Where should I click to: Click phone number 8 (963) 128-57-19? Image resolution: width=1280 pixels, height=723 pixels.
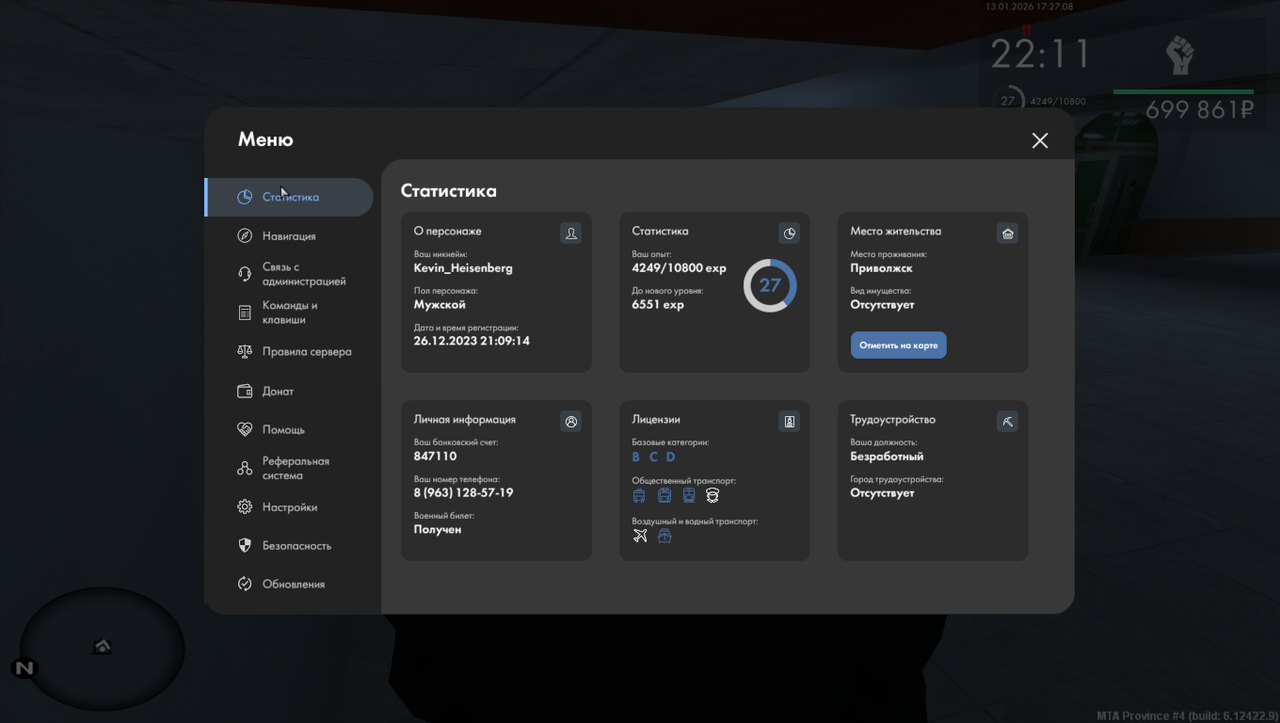click(463, 493)
